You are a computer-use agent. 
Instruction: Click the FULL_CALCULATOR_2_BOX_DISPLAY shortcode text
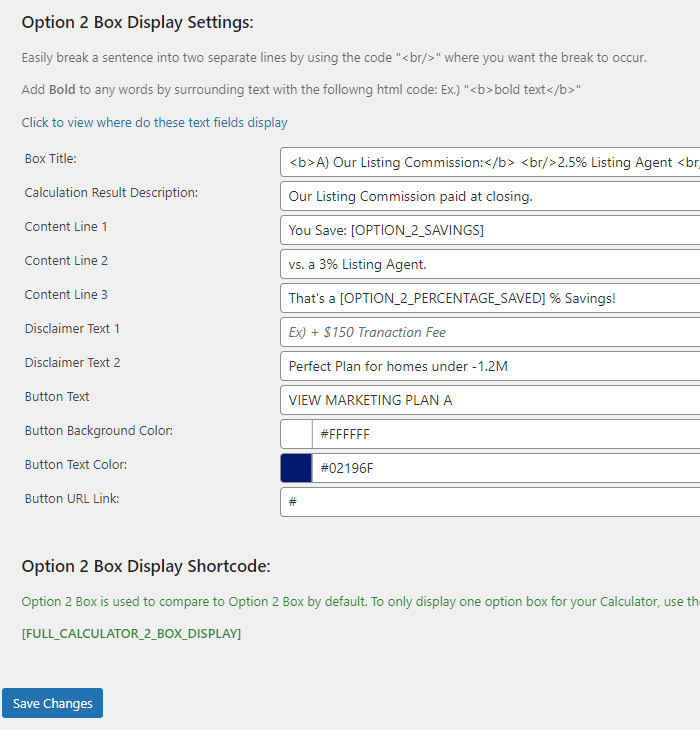point(131,633)
